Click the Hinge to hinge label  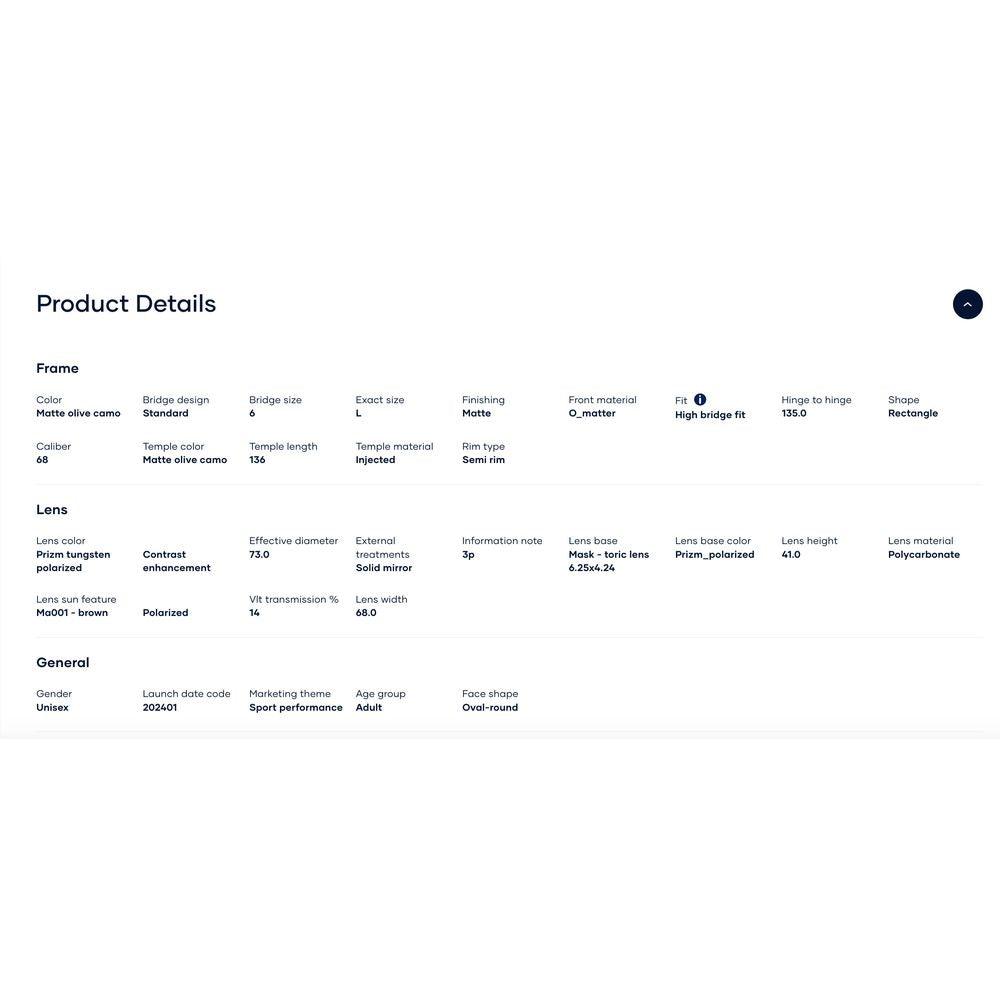[x=817, y=400]
